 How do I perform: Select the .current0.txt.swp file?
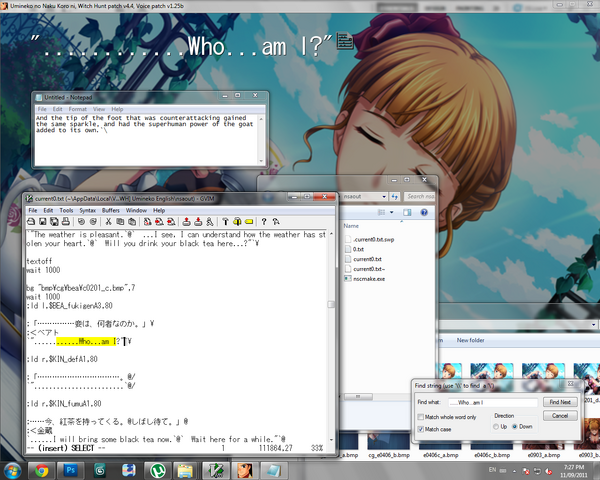pos(370,240)
